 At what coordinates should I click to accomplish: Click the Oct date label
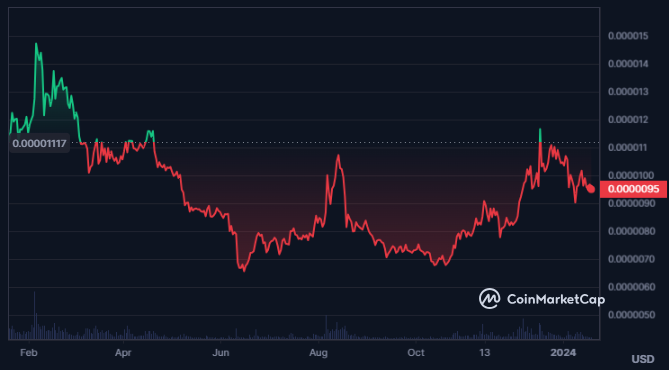416,353
